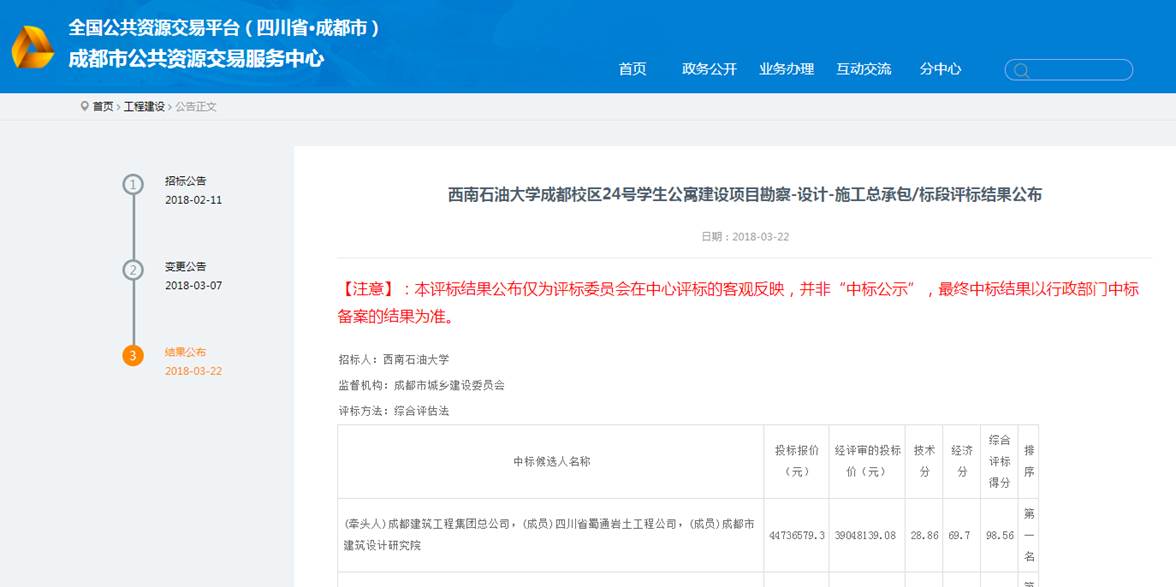The image size is (1176, 587).
Task: Click the red 【注意】 notice paragraph
Action: (x=739, y=303)
